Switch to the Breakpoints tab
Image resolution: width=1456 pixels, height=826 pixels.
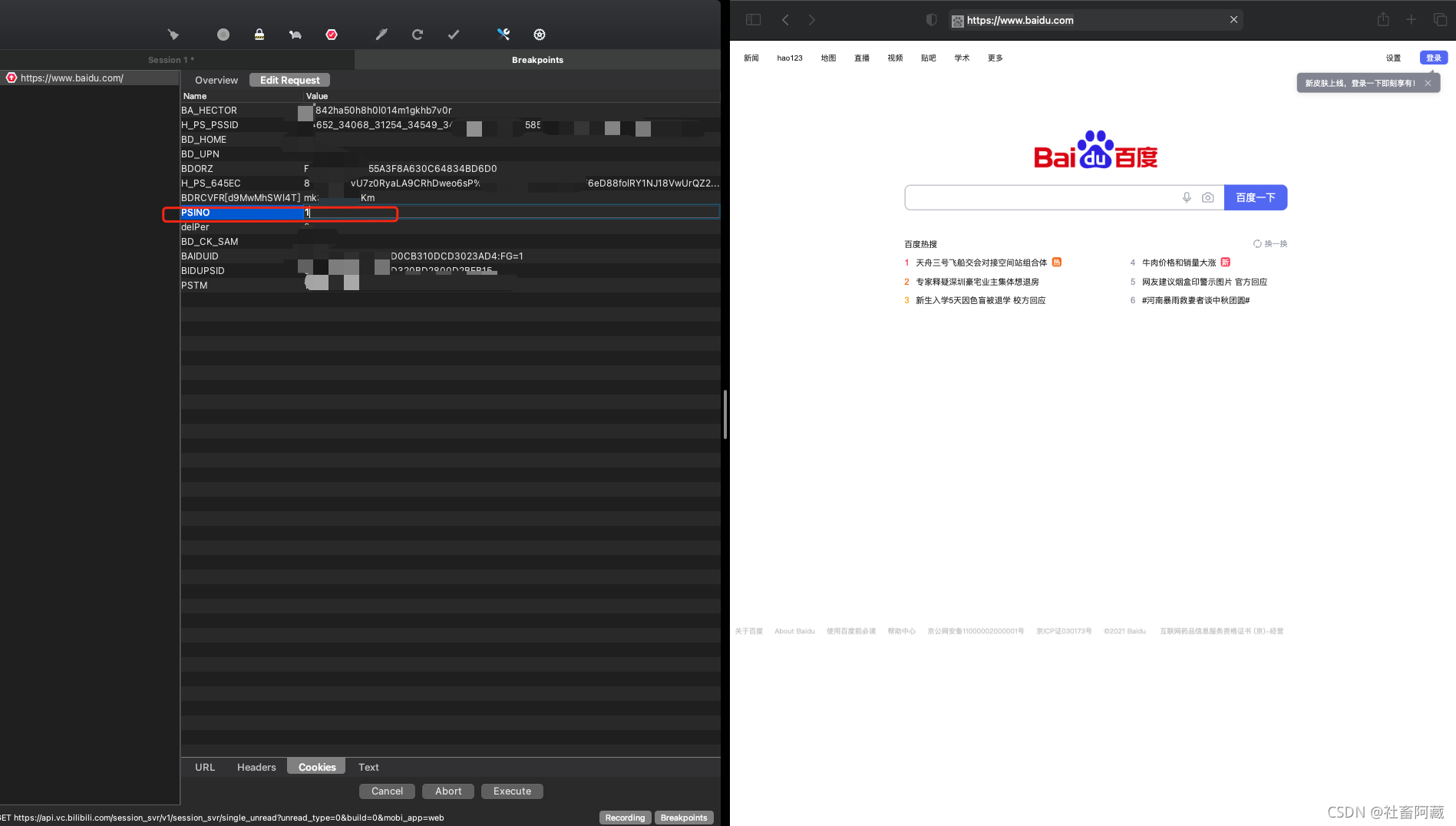[537, 60]
